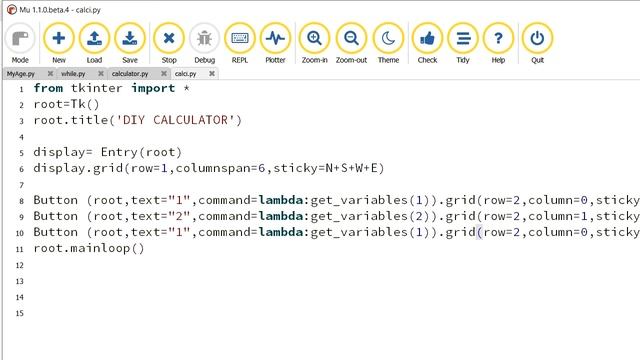This screenshot has width=640, height=360.
Task: Click line 8 Button text="1" code
Action: [336, 200]
